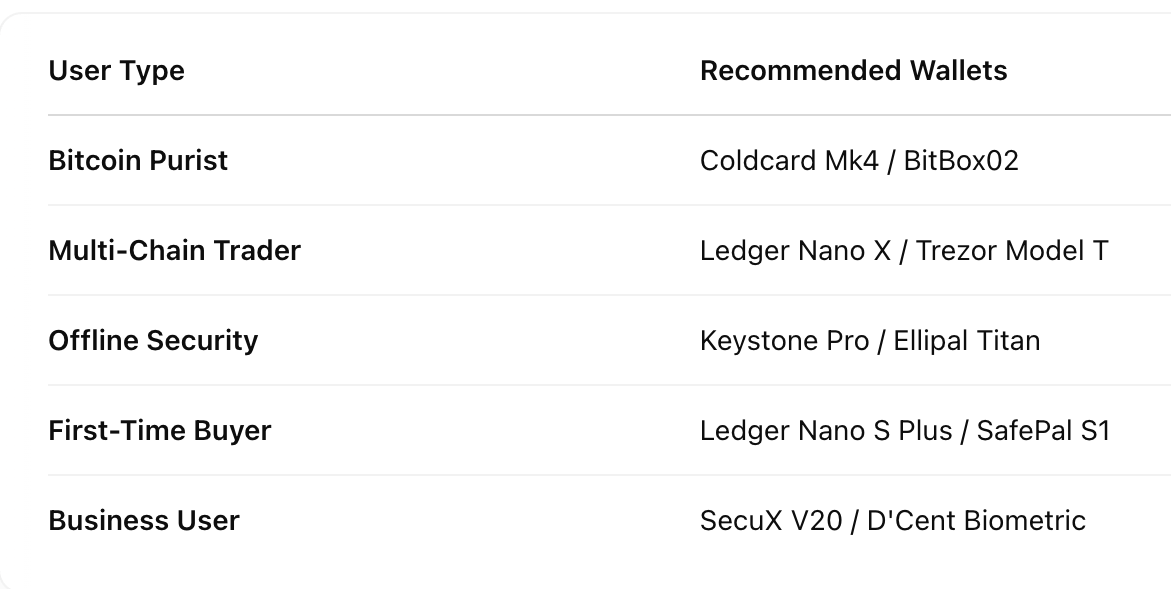Click the Ledger Nano X wallet name
Screen dimensions: 1171x589
795,251
